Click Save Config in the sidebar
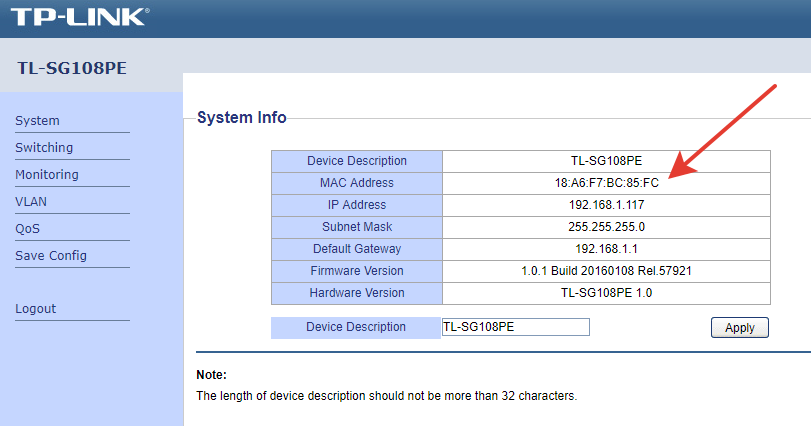 (x=51, y=256)
